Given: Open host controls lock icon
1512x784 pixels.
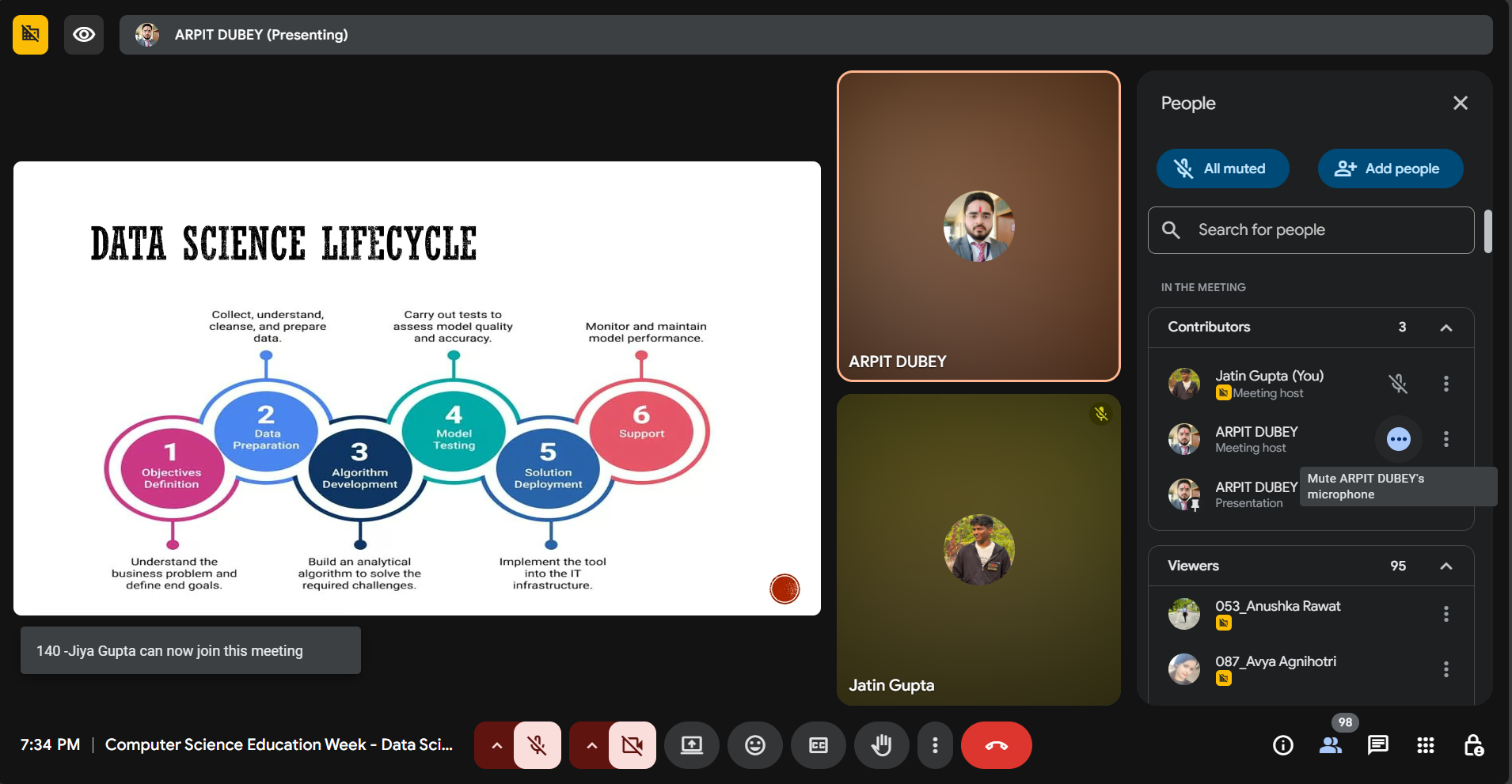Looking at the screenshot, I should pos(1473,745).
